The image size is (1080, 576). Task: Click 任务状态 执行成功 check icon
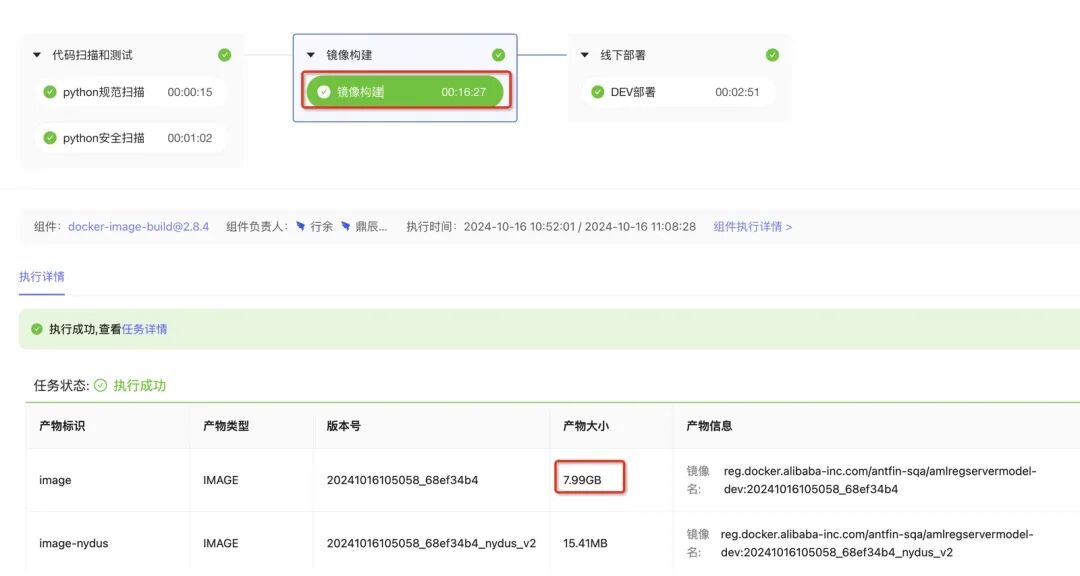tap(101, 385)
